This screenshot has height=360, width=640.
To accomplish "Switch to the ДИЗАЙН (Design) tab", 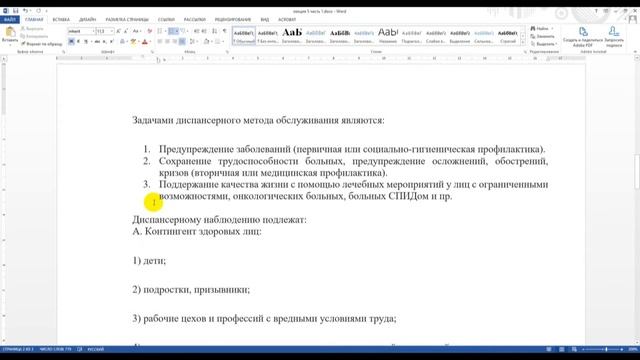I will pos(87,20).
